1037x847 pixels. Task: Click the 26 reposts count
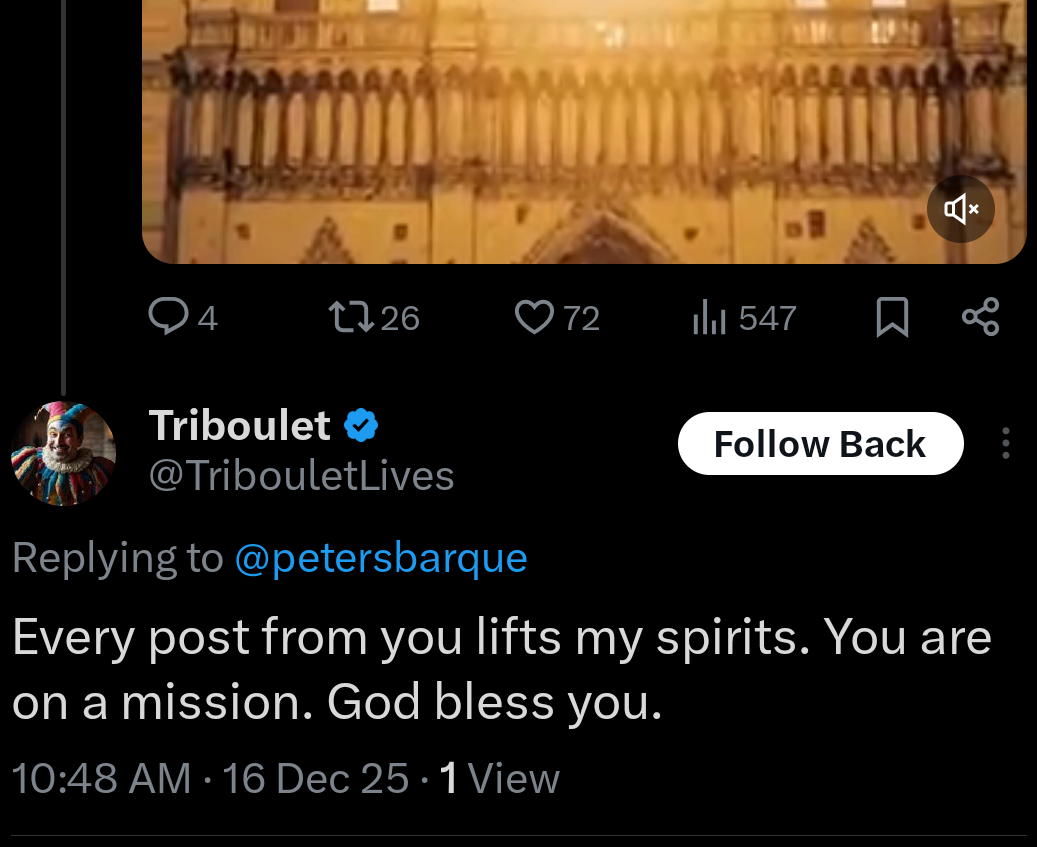pos(400,318)
